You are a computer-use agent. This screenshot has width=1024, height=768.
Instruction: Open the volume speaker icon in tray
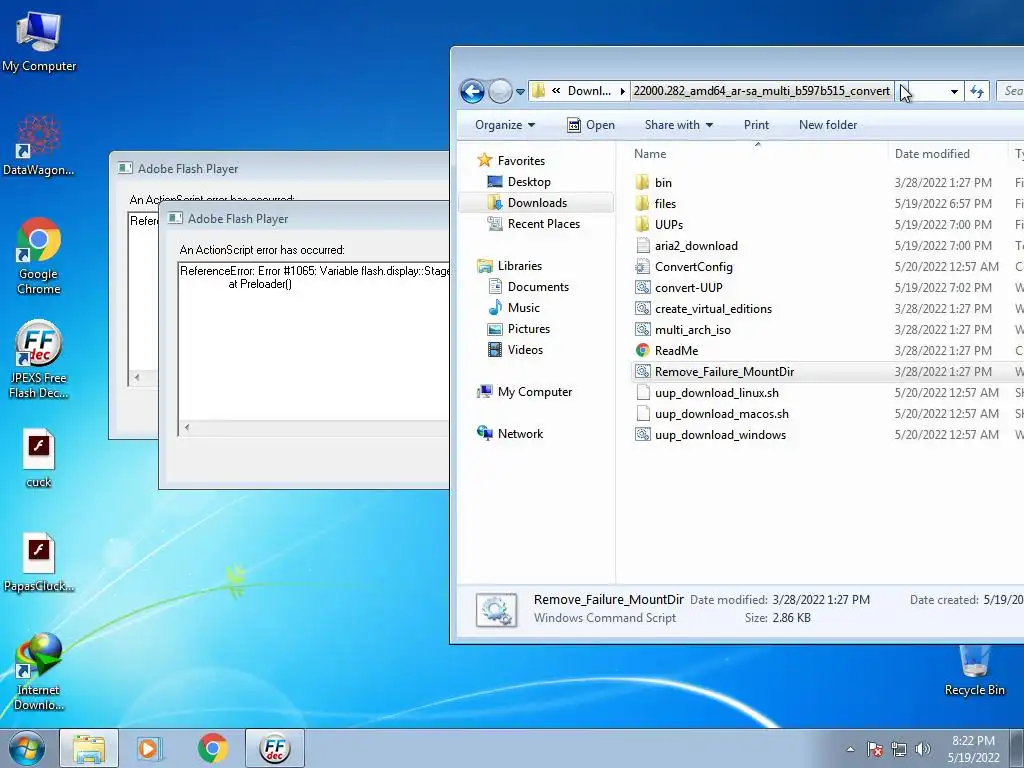(923, 749)
